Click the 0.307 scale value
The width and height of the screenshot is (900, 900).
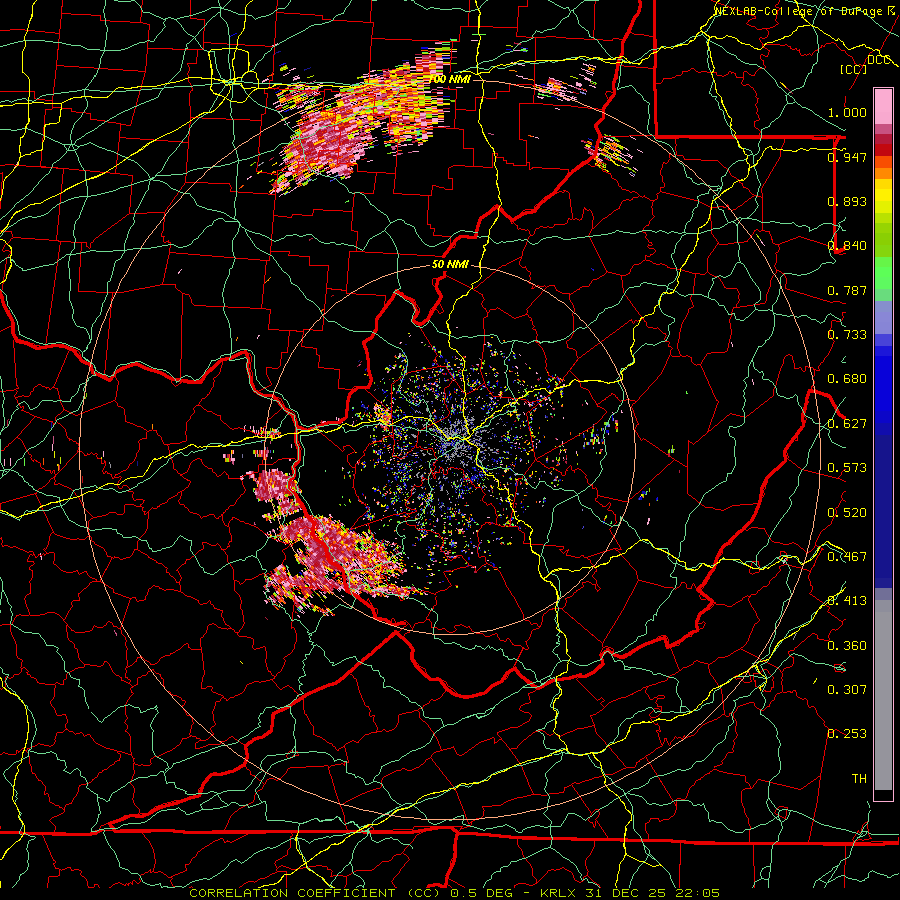click(x=847, y=690)
